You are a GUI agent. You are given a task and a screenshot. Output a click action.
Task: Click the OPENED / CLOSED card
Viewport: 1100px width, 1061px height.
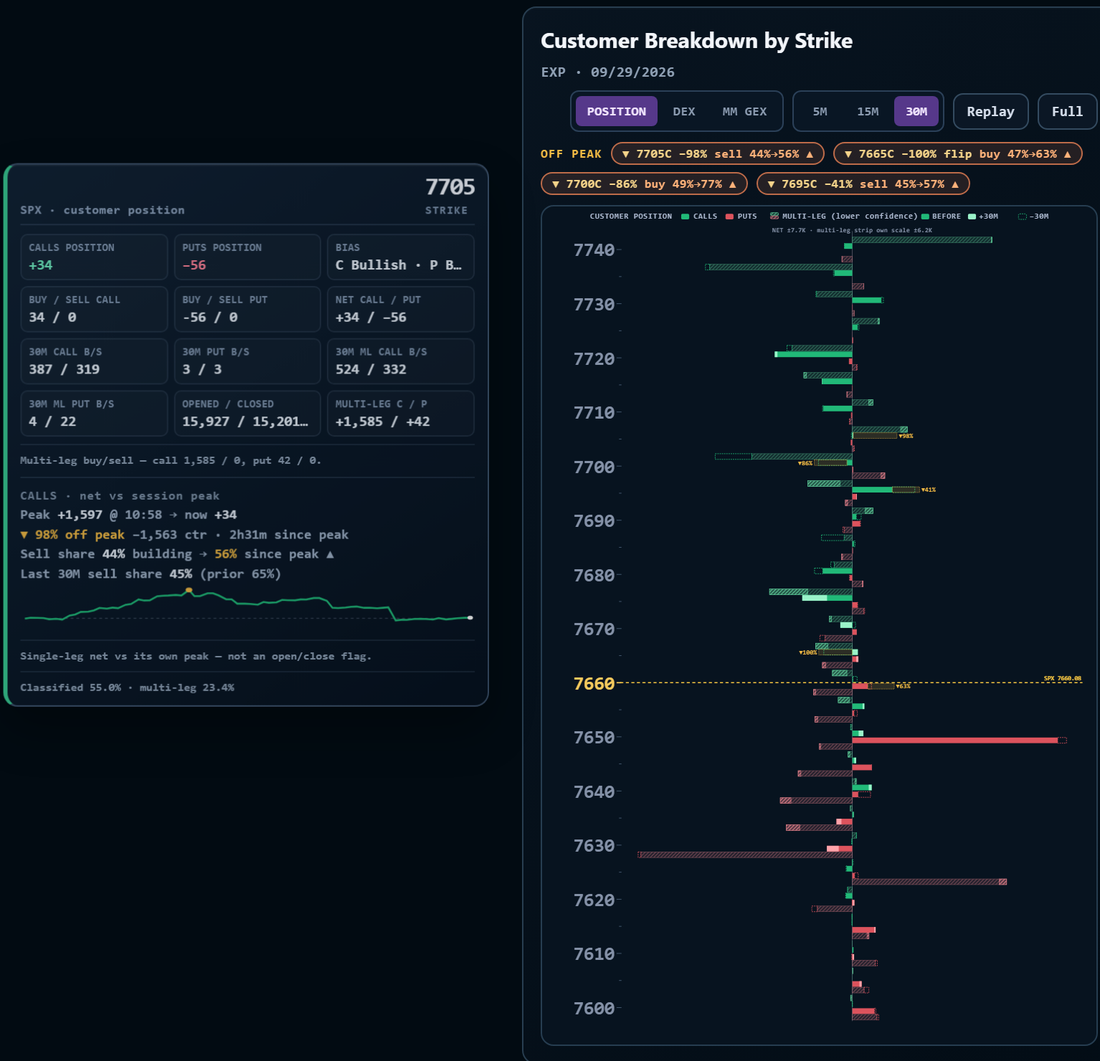(247, 413)
